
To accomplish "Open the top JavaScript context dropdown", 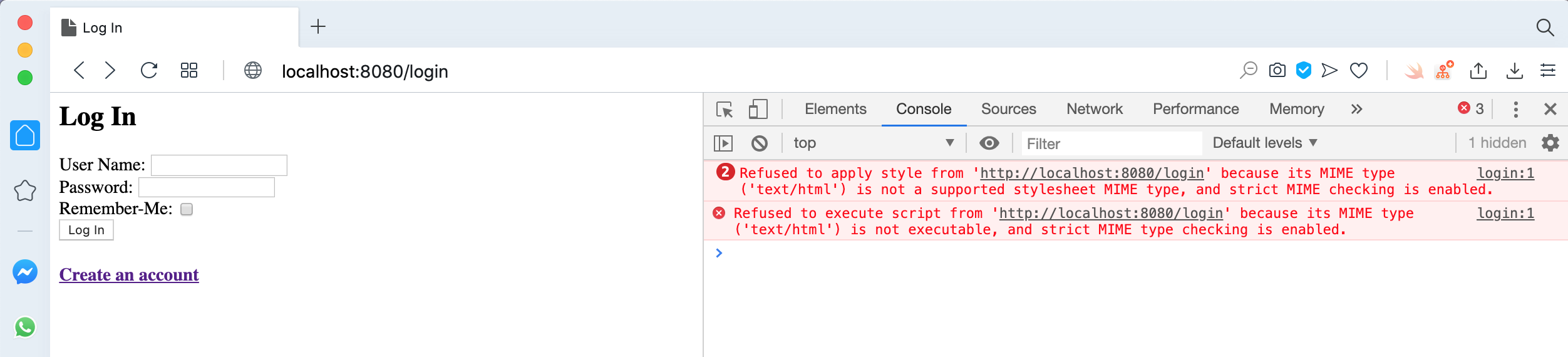I will 874,143.
